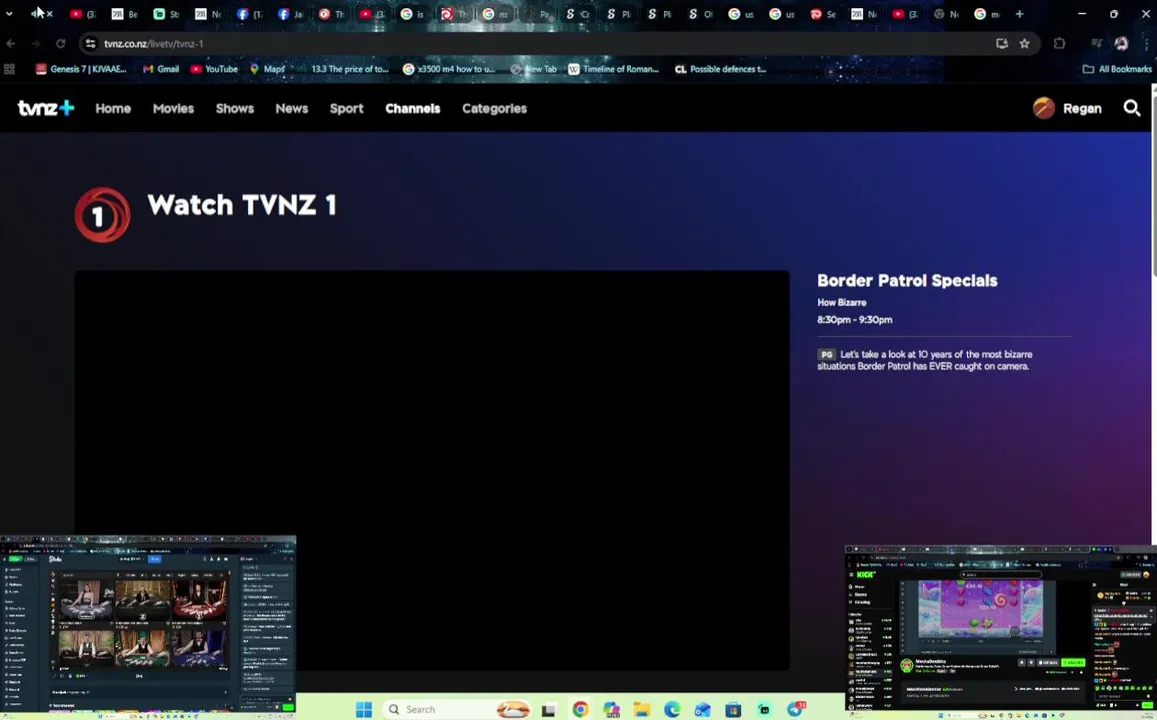Open the Genesis 7 bookmark
Screen dimensions: 1157x720
(81, 69)
